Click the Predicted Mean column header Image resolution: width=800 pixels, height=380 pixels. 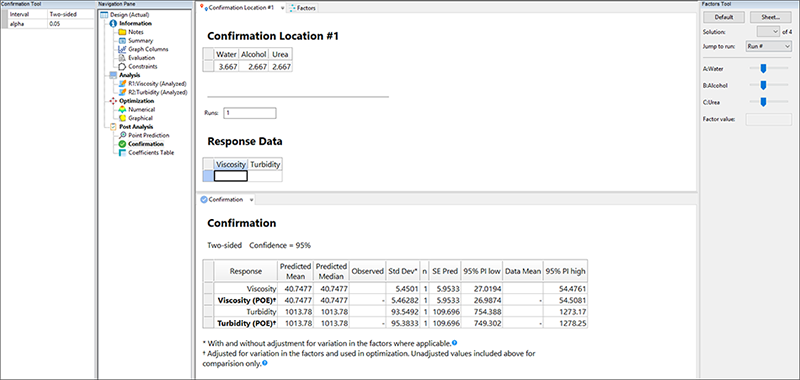click(x=295, y=271)
